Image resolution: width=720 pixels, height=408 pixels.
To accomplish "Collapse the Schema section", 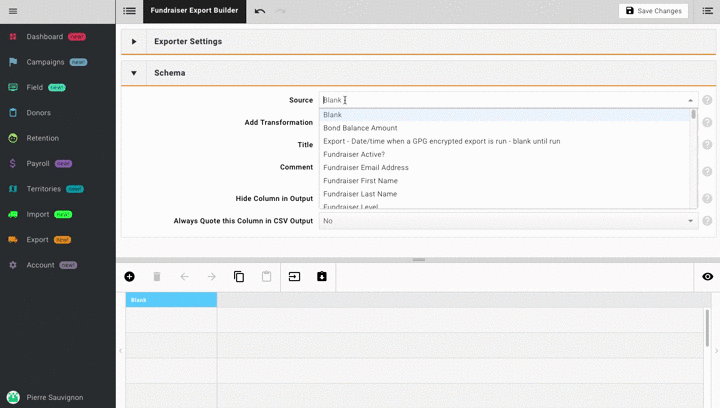I will coord(134,73).
